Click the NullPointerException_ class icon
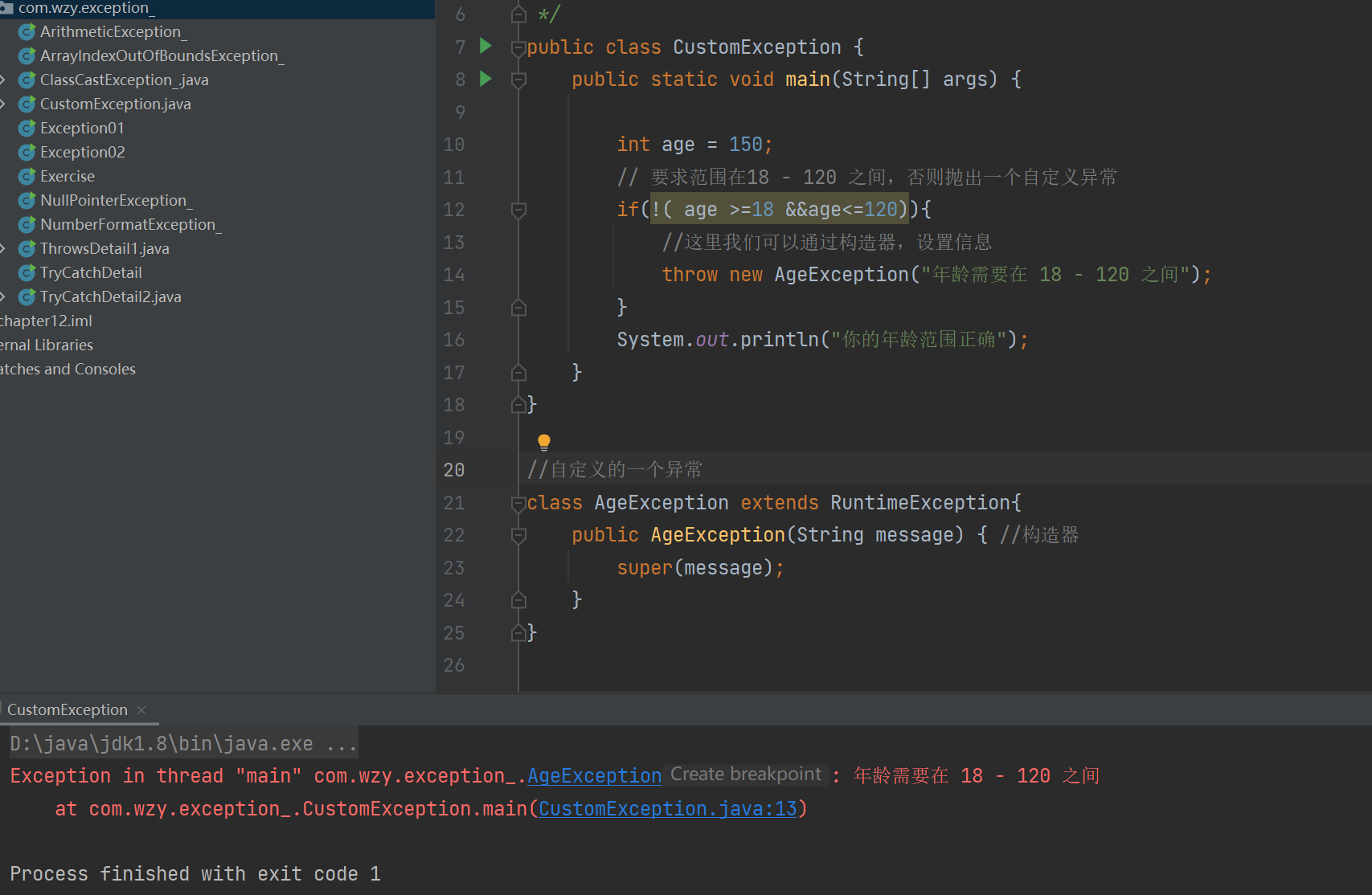Viewport: 1372px width, 895px height. click(x=27, y=201)
